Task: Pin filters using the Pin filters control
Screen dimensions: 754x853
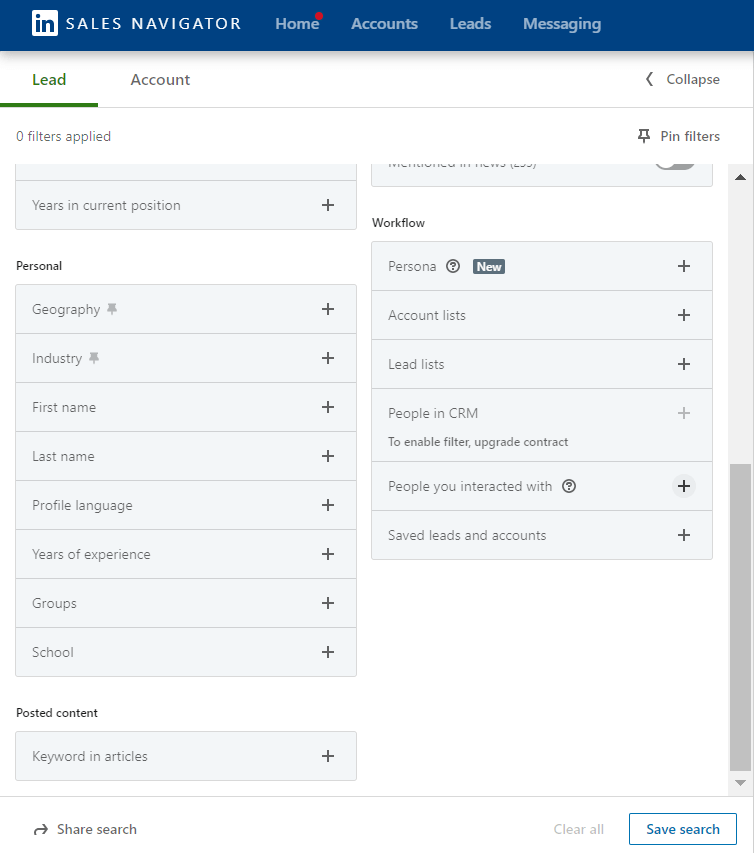Action: point(678,136)
